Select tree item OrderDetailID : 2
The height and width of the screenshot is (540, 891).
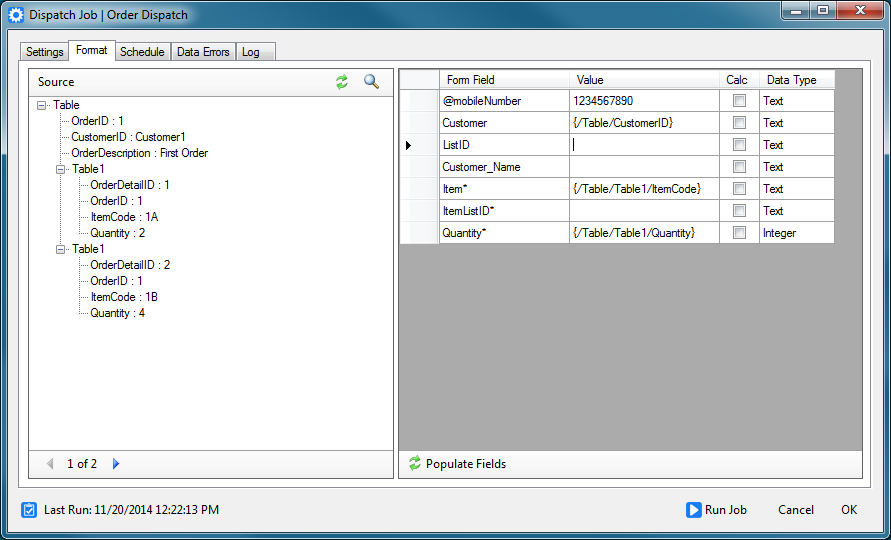[x=130, y=265]
